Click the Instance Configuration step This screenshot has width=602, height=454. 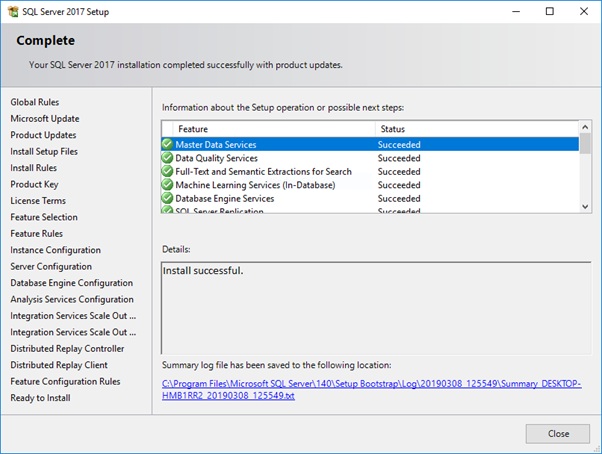(56, 250)
